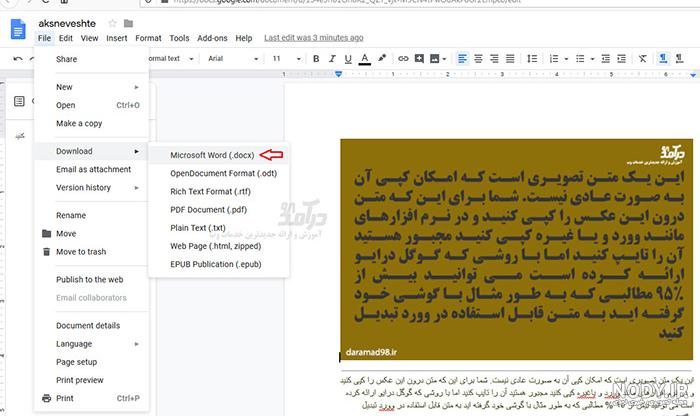700x416 pixels.
Task: Expand the bulleted list options arrow
Action: tap(592, 59)
